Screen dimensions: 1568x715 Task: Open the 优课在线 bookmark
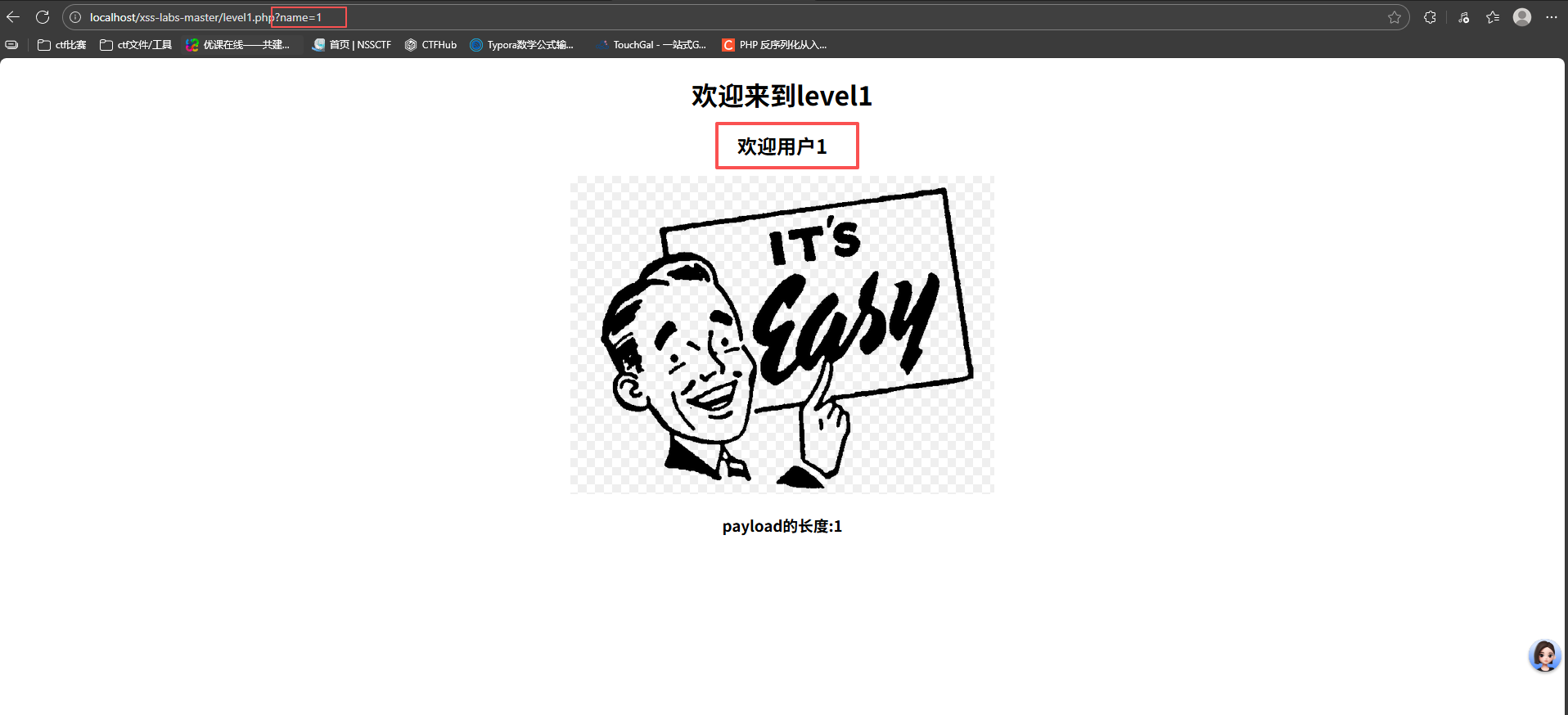[238, 45]
